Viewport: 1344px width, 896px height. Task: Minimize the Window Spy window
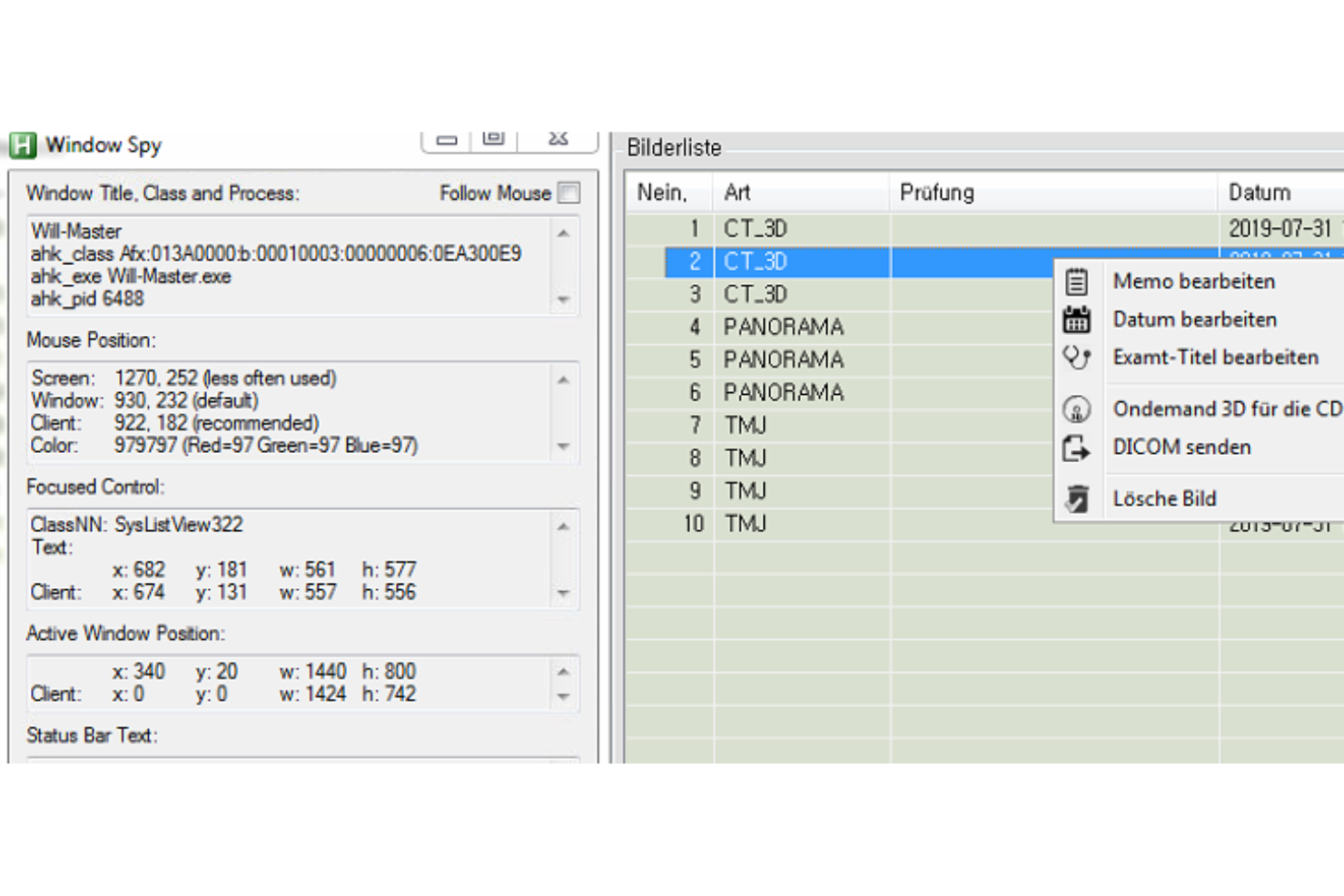tap(446, 140)
